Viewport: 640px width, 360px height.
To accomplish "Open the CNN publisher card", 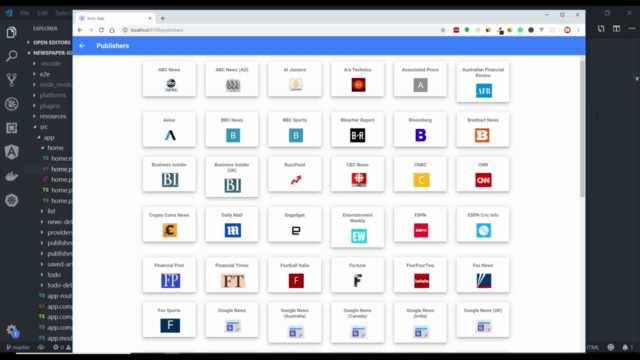I will tap(483, 174).
